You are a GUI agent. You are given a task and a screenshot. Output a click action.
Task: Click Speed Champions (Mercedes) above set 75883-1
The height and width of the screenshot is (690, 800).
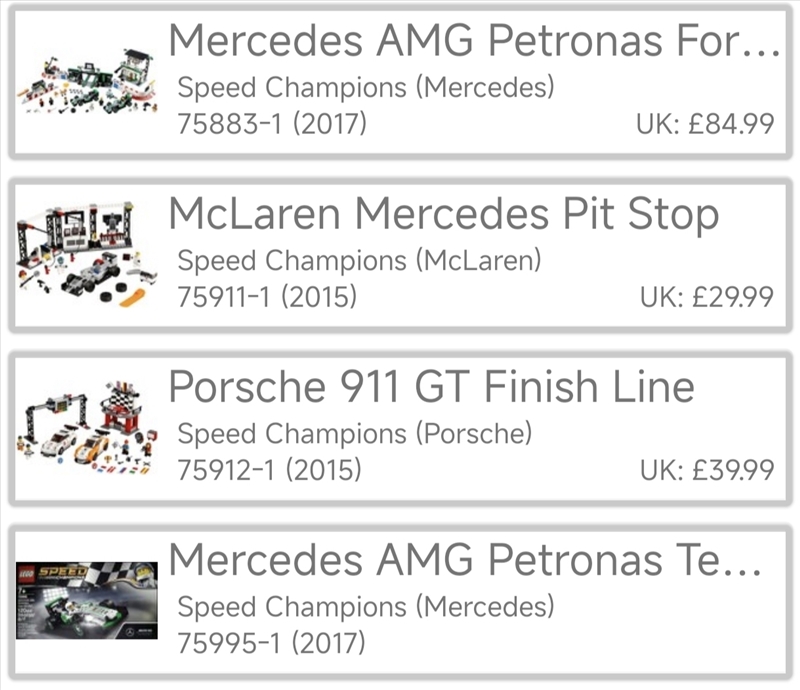point(365,88)
